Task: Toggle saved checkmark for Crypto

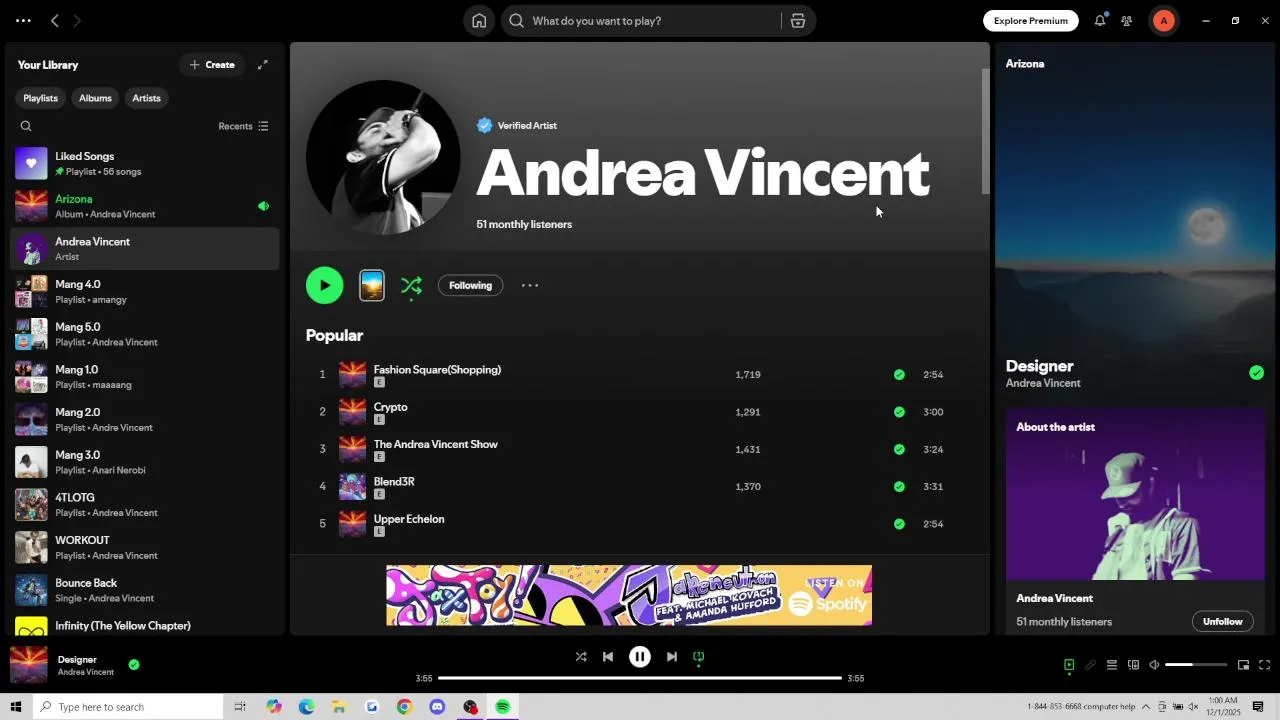Action: (899, 412)
